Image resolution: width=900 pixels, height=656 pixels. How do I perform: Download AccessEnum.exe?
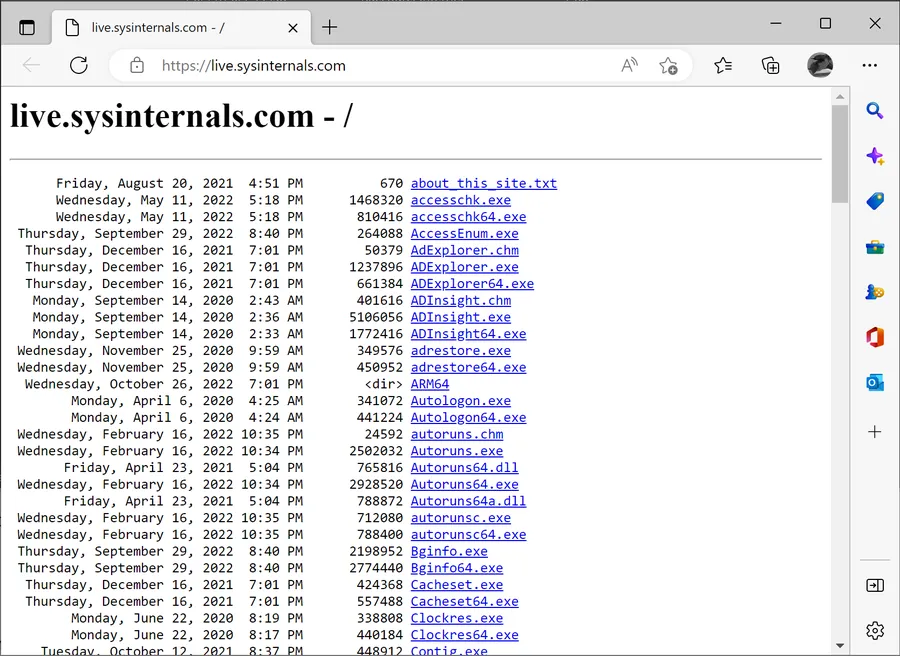(464, 234)
